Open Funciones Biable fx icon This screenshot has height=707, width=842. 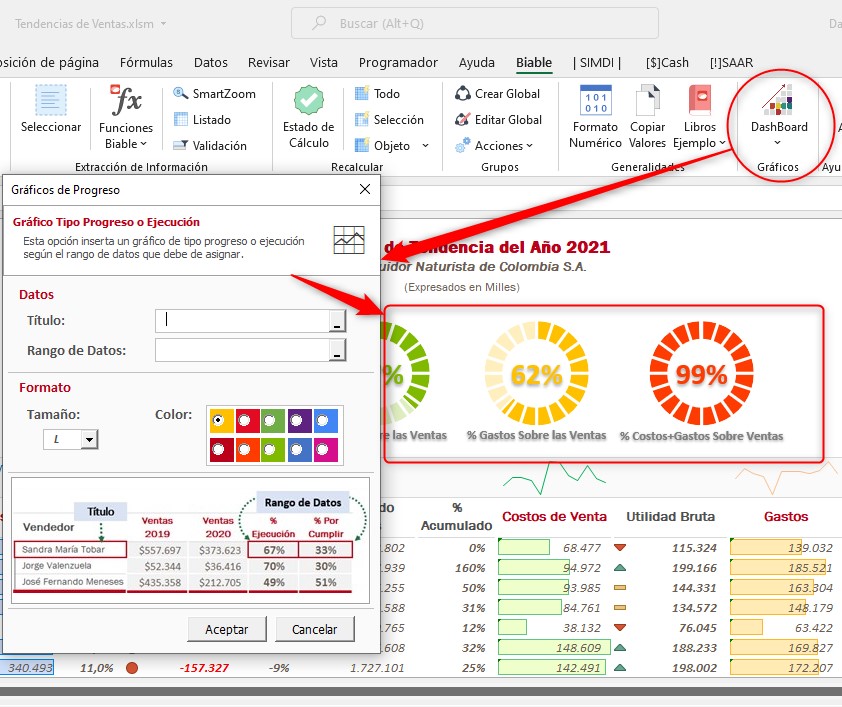126,100
